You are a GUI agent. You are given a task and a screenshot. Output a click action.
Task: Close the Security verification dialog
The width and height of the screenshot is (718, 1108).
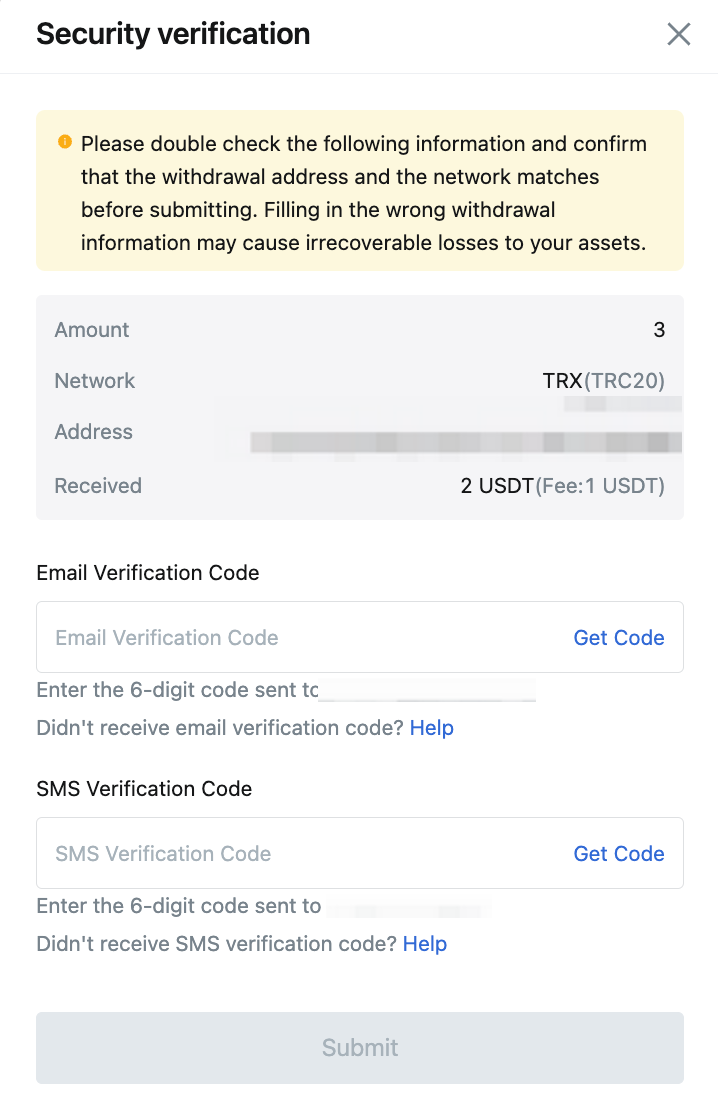[679, 35]
